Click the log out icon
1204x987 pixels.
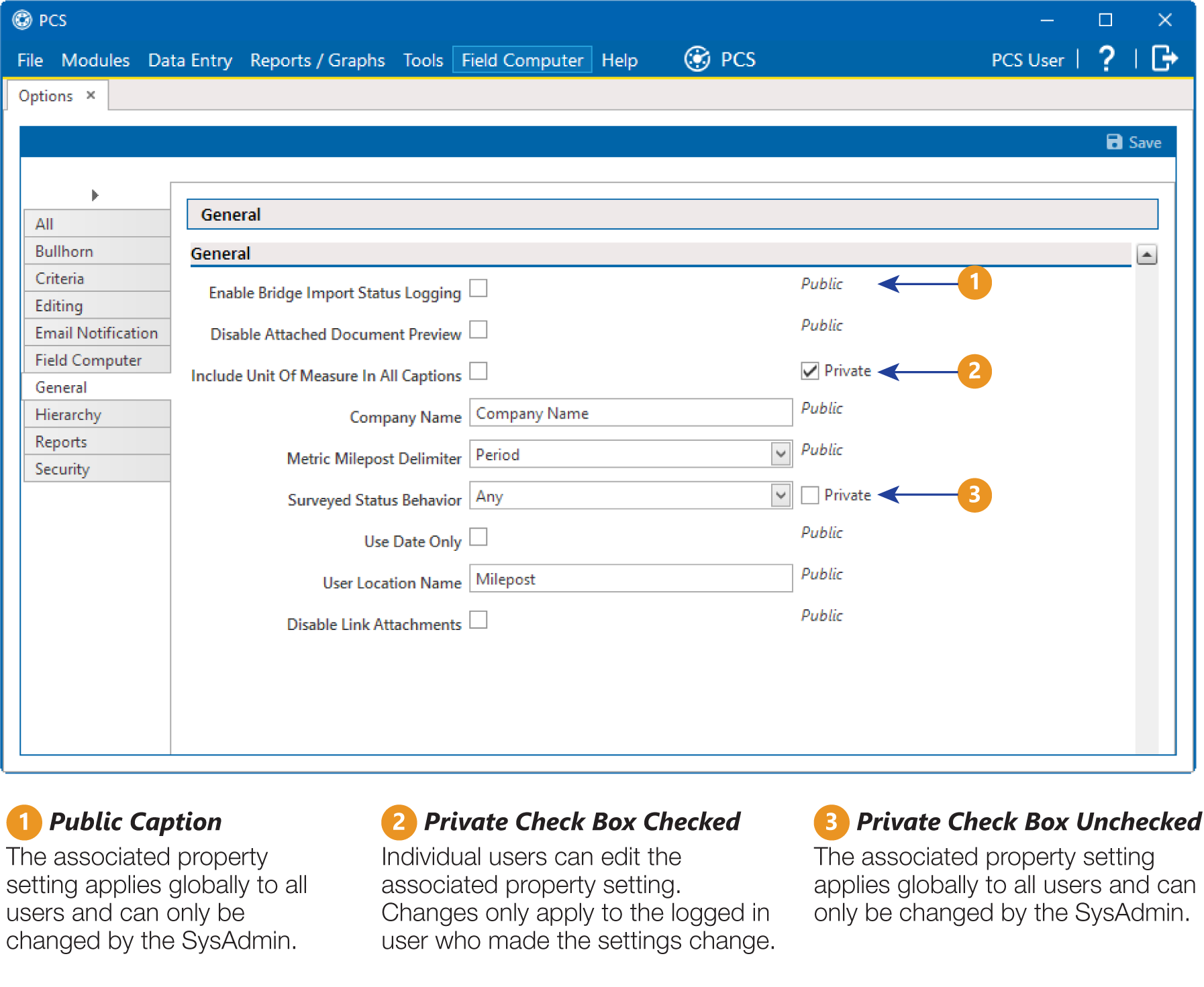tap(1164, 58)
